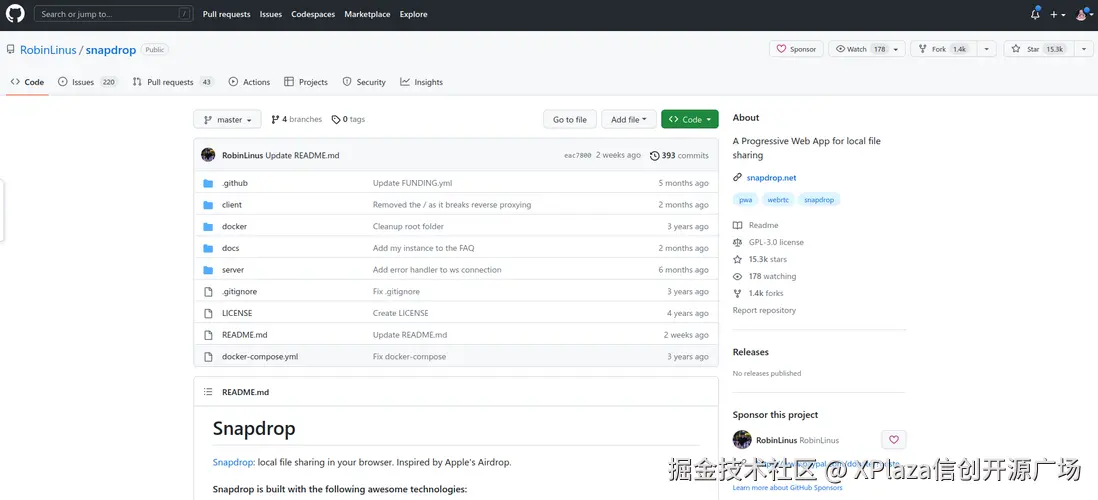The image size is (1098, 500).
Task: View the 15.3k stars link
Action: click(x=760, y=259)
